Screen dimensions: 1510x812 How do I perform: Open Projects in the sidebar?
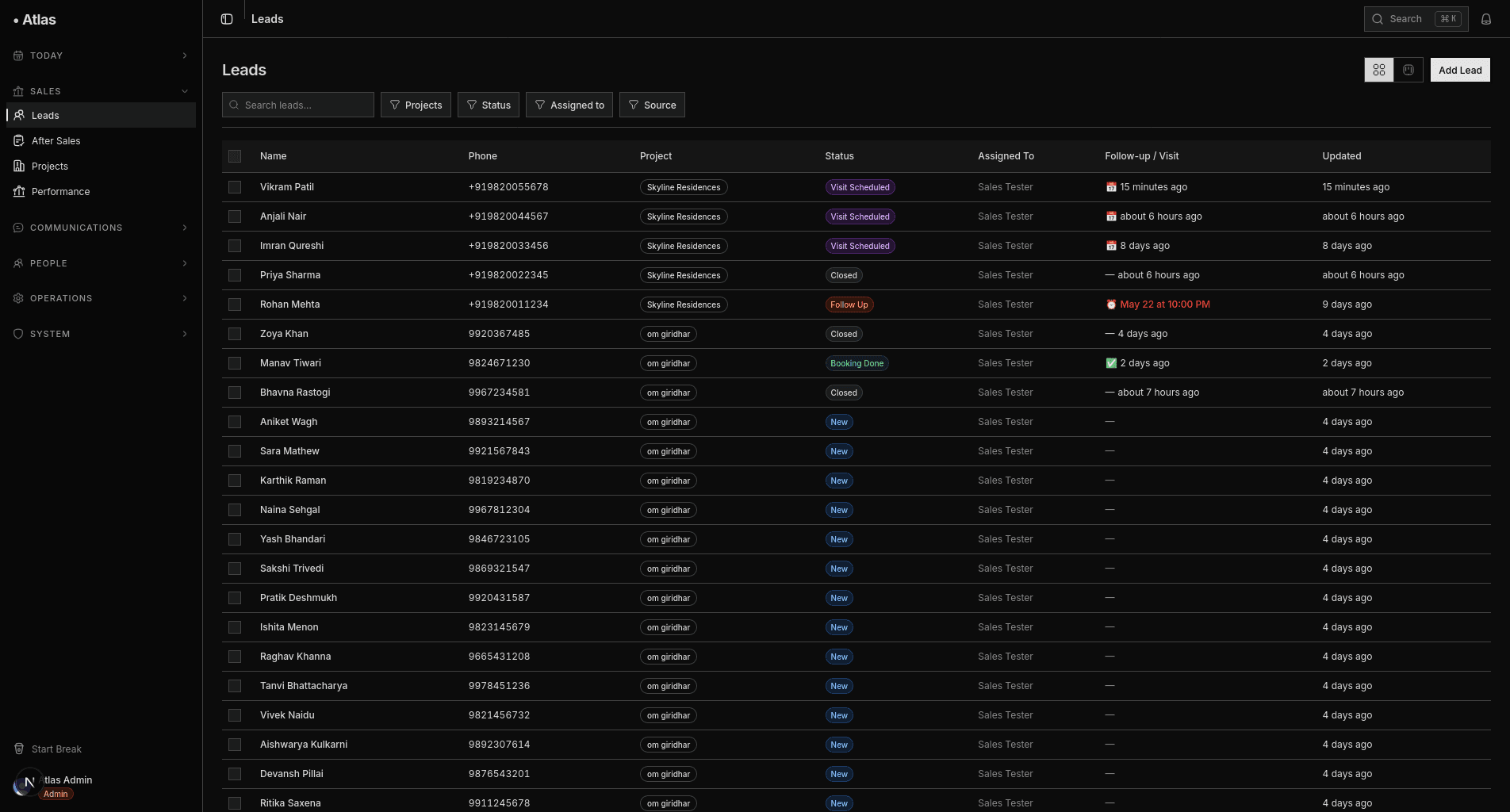click(102, 166)
